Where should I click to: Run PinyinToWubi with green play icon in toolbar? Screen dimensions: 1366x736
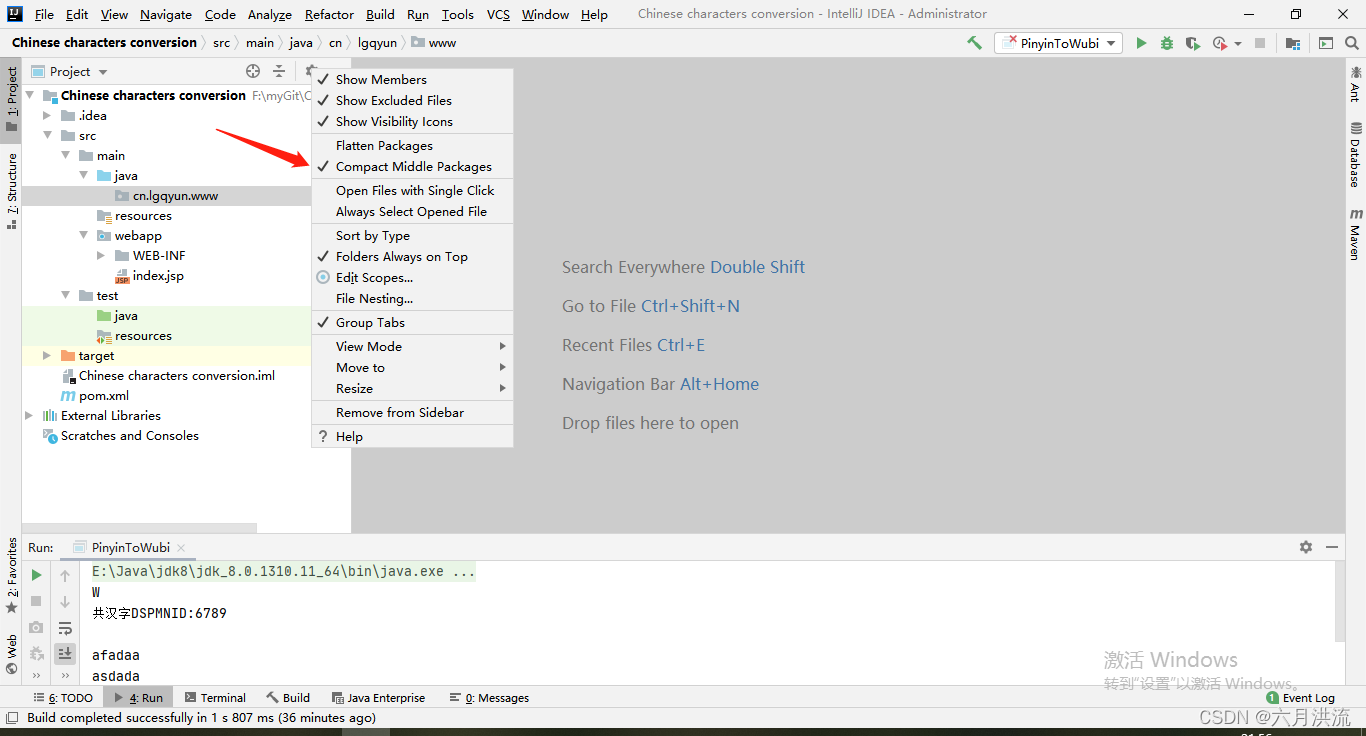[x=1141, y=43]
